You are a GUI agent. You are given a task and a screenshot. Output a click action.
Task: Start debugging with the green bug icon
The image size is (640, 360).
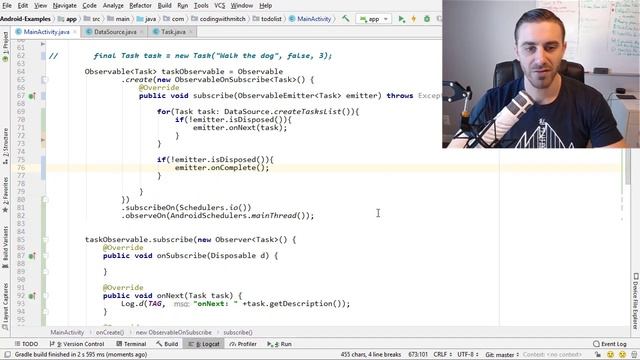click(x=427, y=19)
